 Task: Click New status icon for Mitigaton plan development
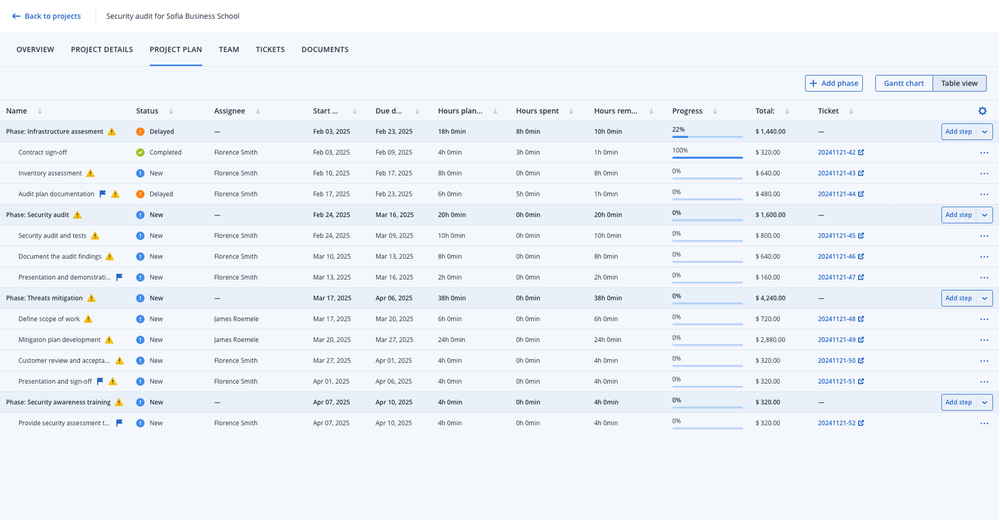tap(140, 339)
